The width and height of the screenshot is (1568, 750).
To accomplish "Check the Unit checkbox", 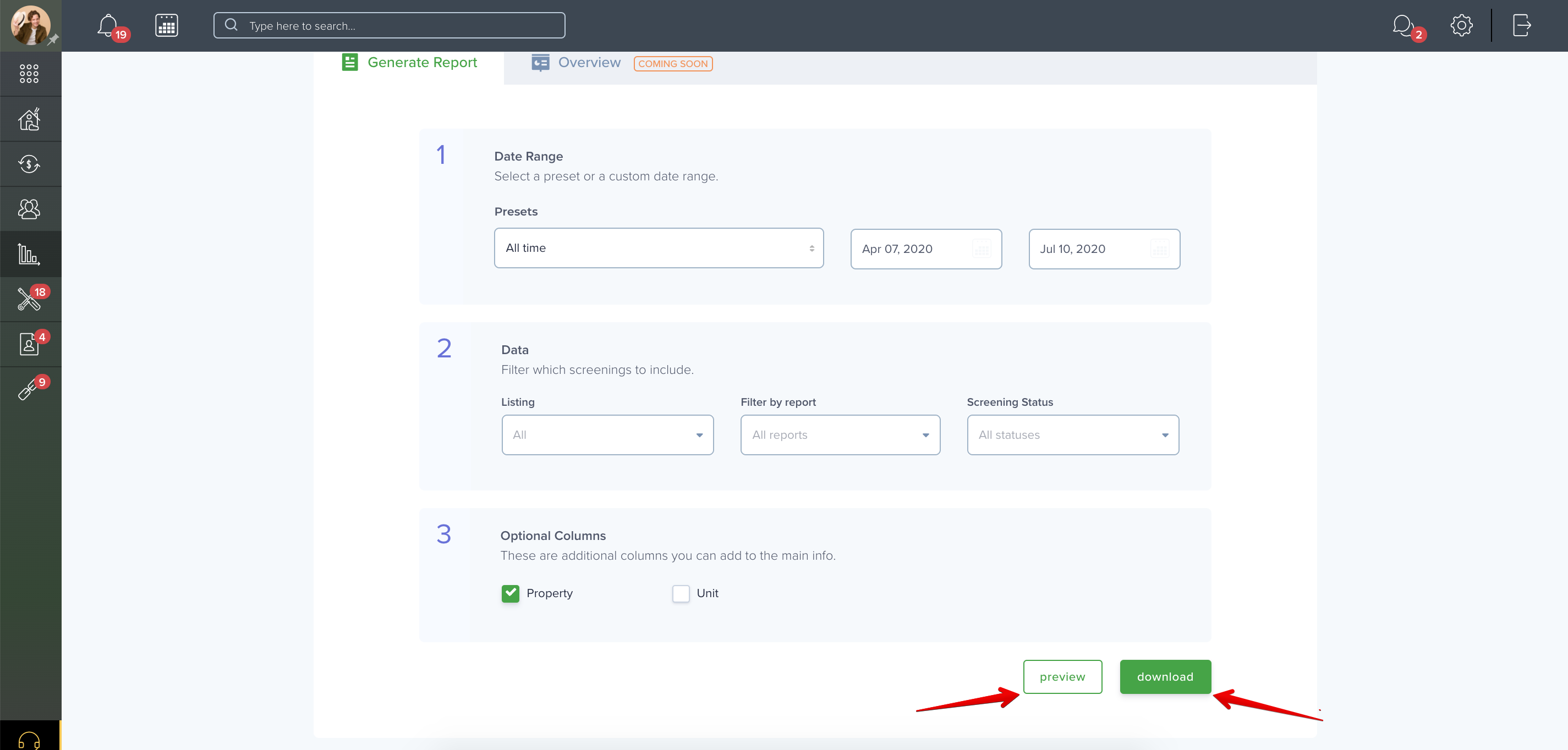I will [x=681, y=593].
